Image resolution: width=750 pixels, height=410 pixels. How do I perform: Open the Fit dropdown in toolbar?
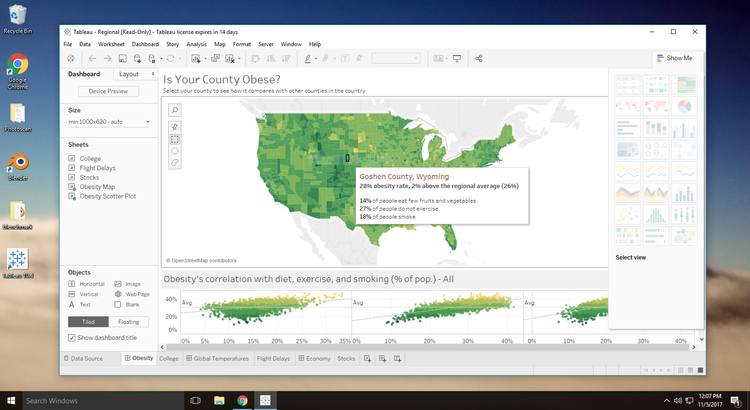point(396,58)
